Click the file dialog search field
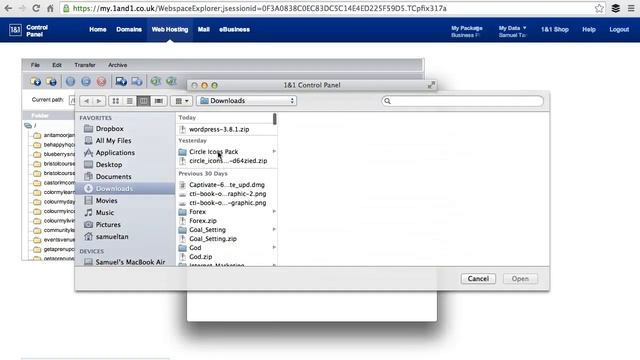 [x=462, y=101]
